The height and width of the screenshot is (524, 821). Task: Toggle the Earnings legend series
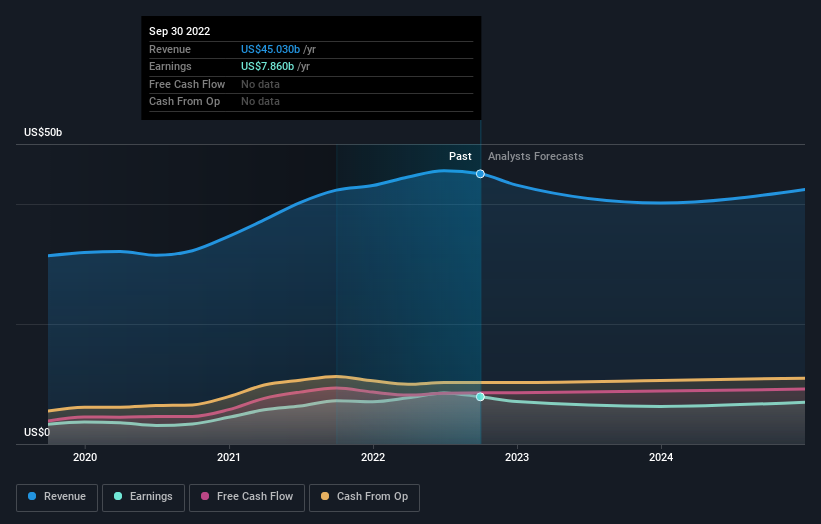click(143, 497)
